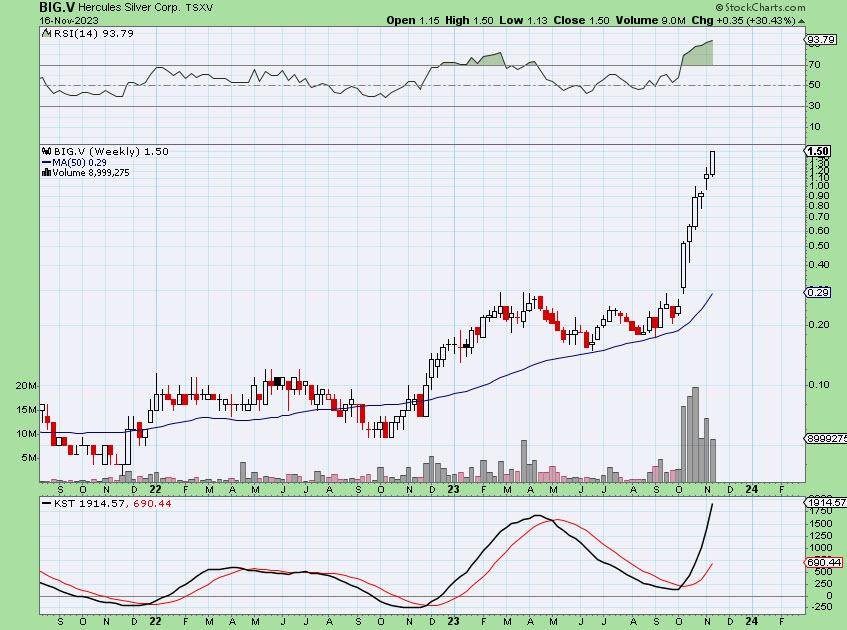The image size is (847, 630).
Task: Select the BIG.V ticker symbol in the title
Action: pos(57,8)
